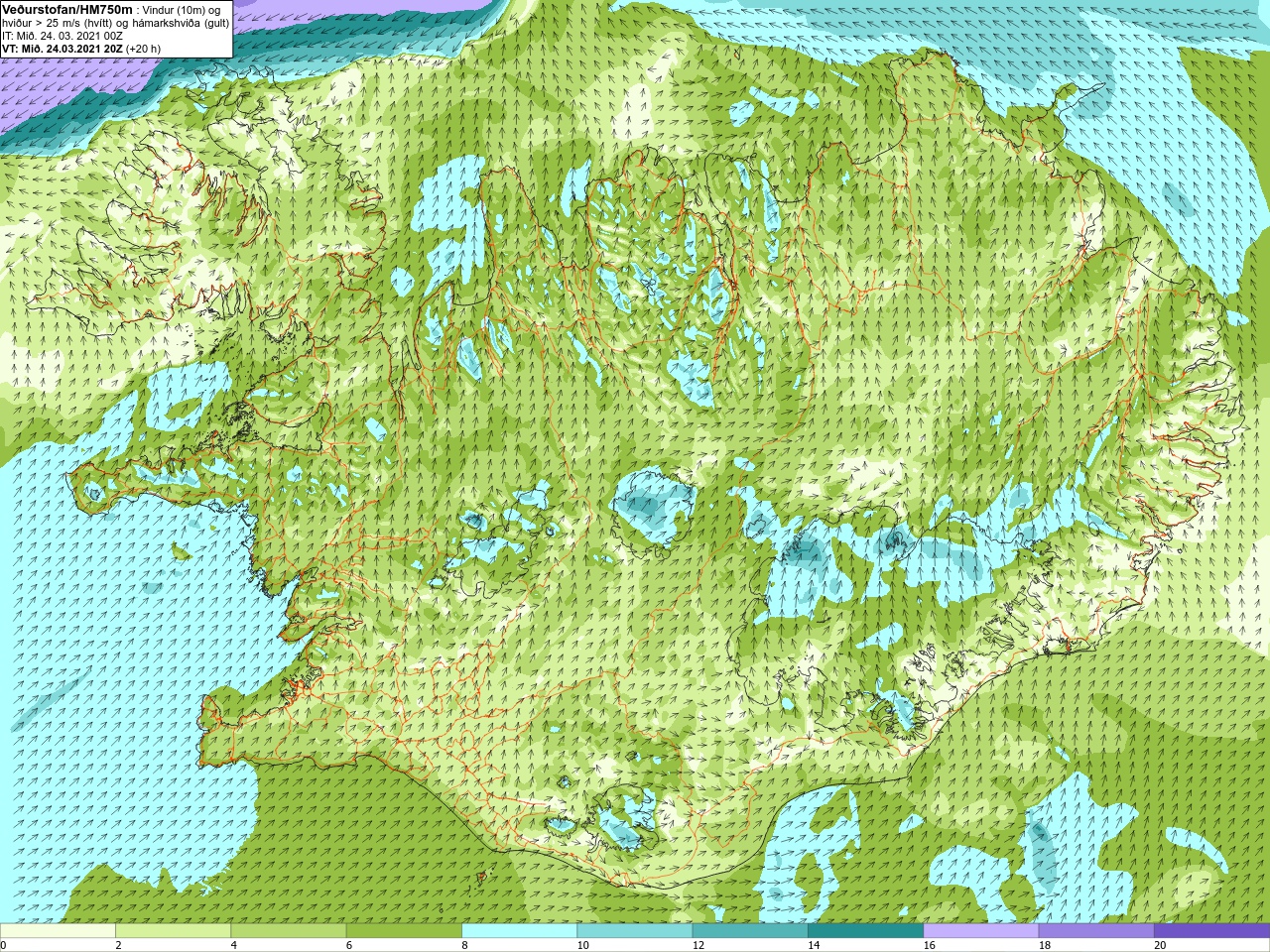This screenshot has width=1270, height=952.
Task: Click the legend scale label "18"
Action: tap(1045, 945)
